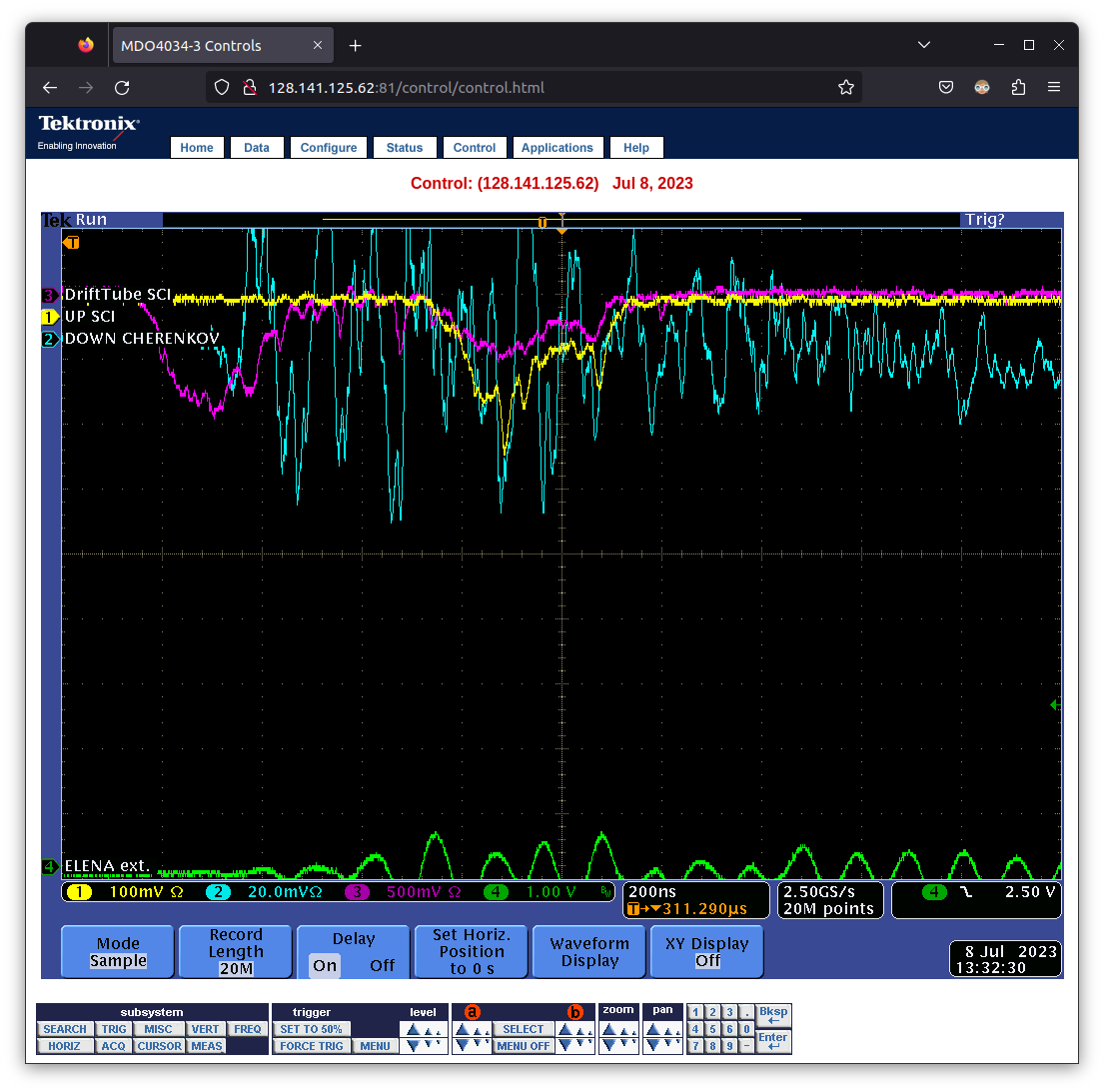Expand the Firefox list all tabs chevron

(923, 45)
